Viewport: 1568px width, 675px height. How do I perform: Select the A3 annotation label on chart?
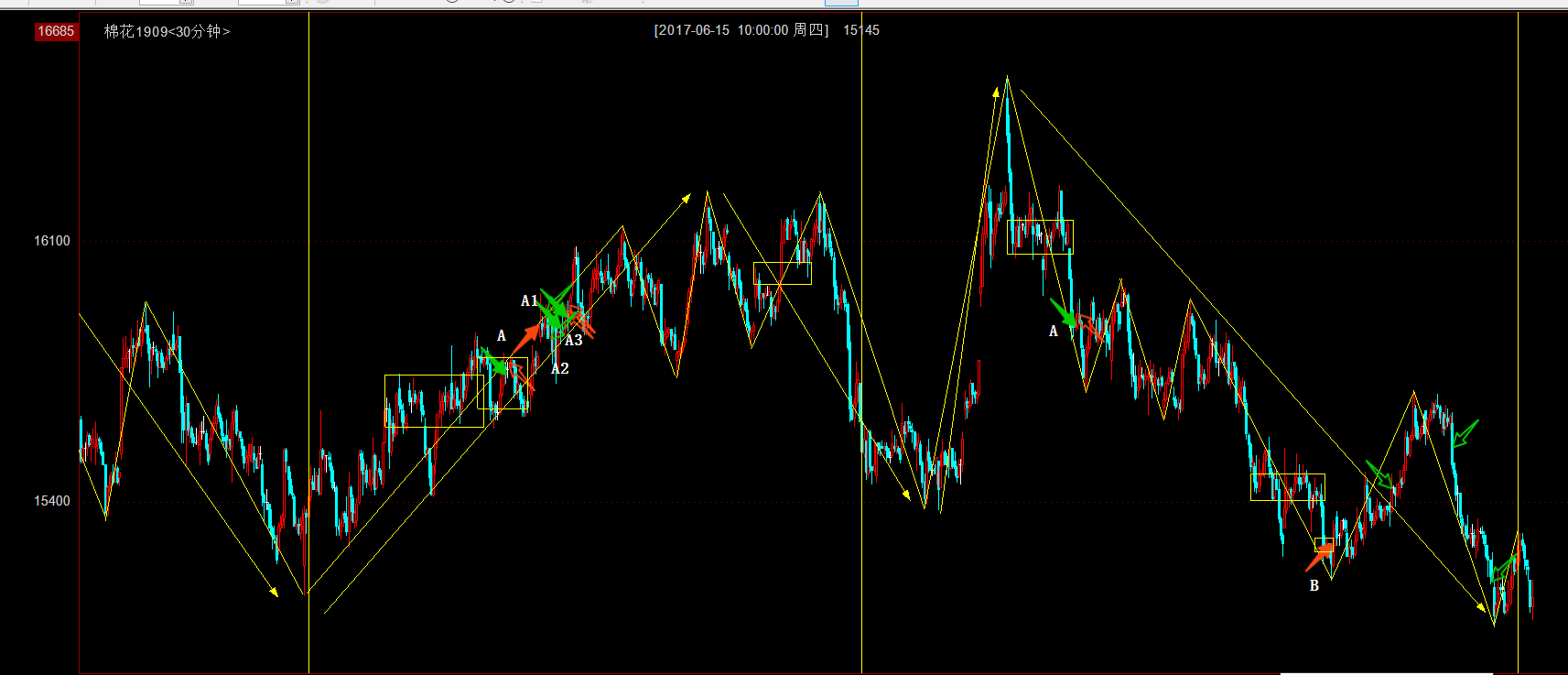click(x=574, y=340)
